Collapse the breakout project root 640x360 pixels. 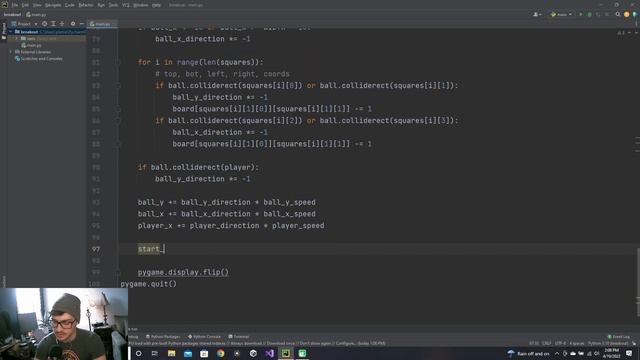[x=11, y=31]
